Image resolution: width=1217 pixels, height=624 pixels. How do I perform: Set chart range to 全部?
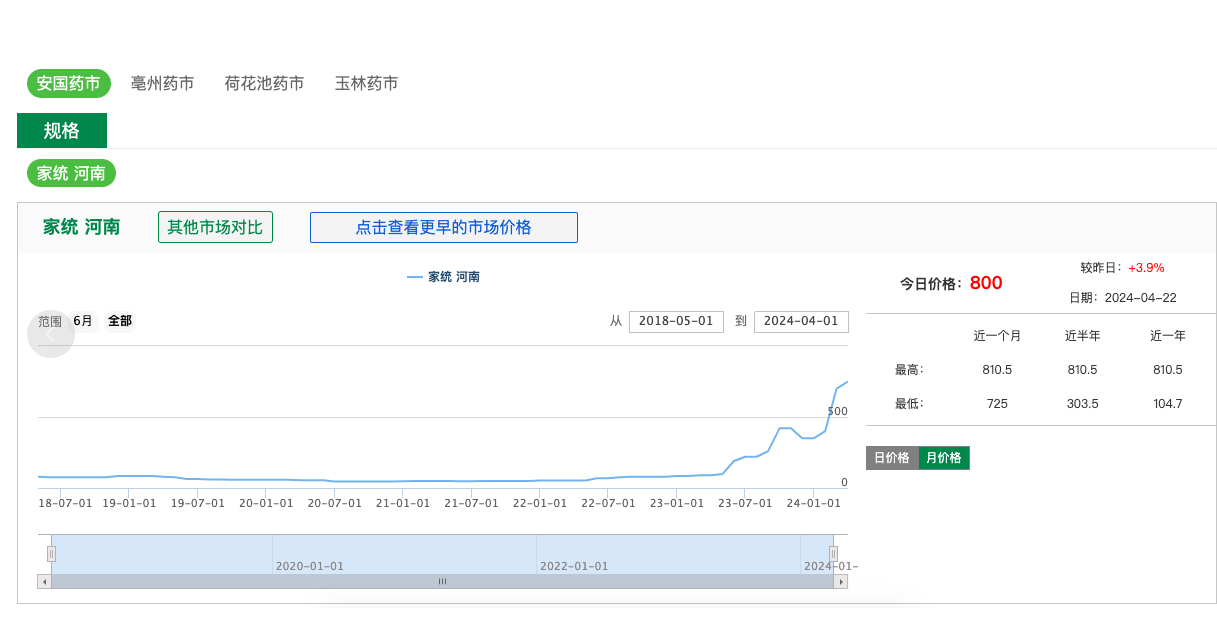(120, 321)
